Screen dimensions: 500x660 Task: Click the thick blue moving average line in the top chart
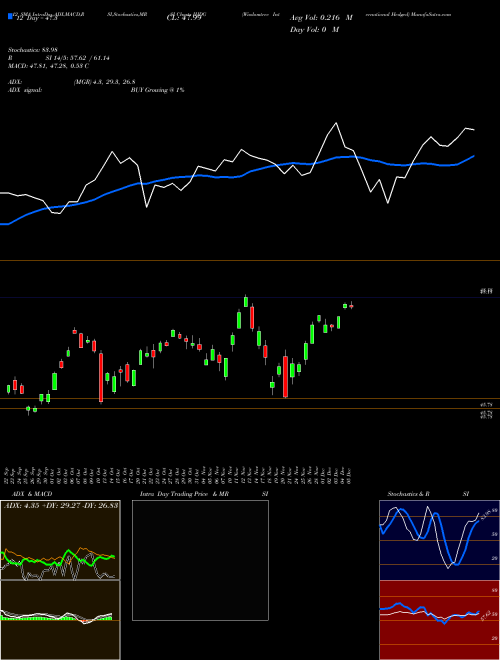(236, 177)
